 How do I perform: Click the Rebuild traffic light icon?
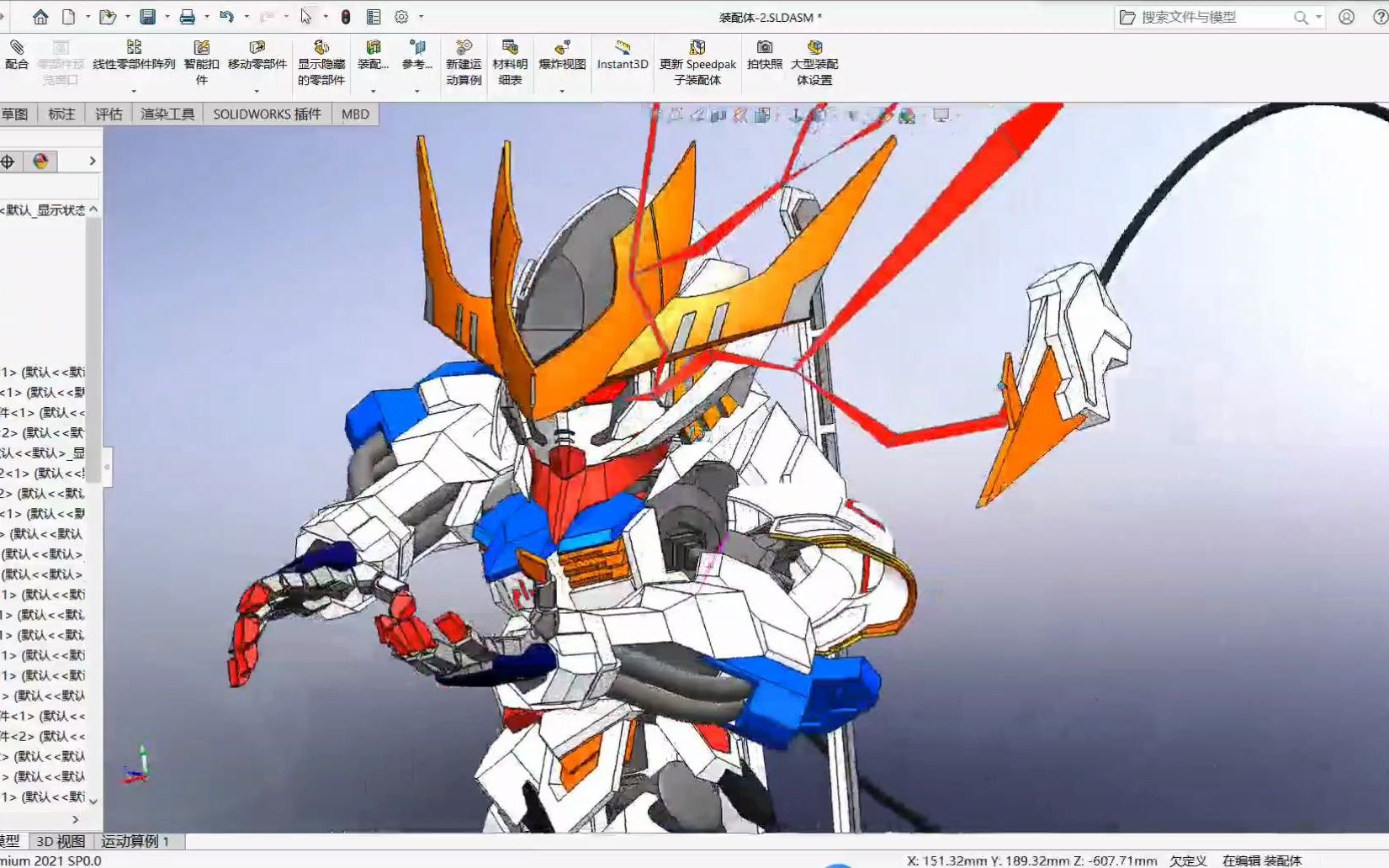coord(346,17)
